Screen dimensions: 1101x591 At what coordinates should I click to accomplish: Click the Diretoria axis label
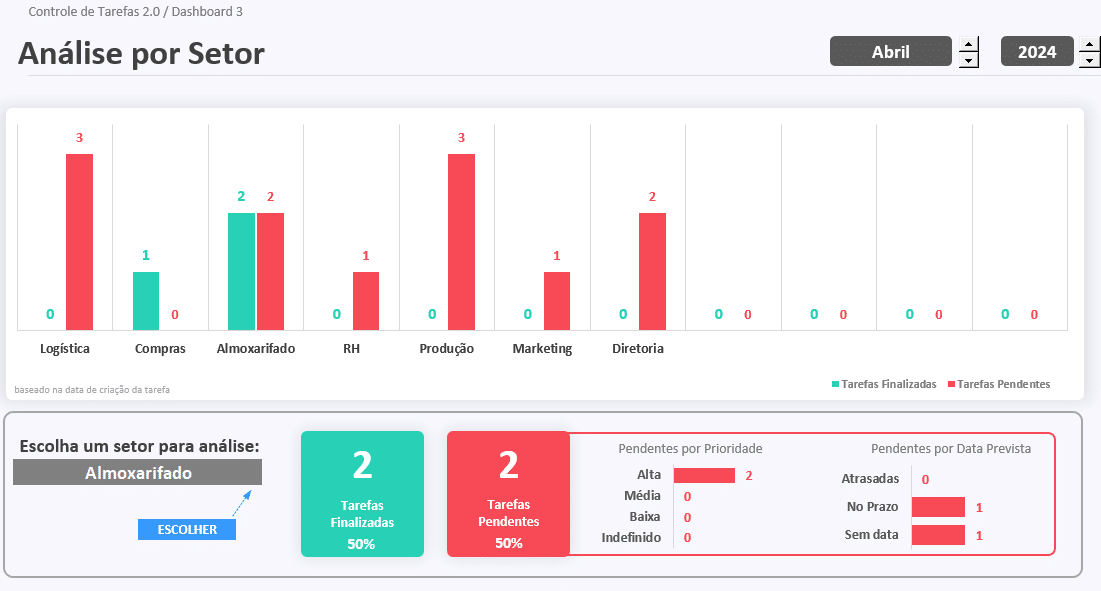point(638,349)
